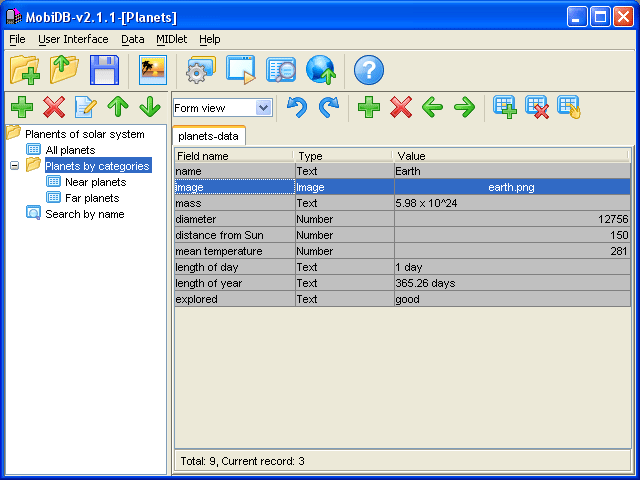Select the planets-data tab

tap(209, 136)
